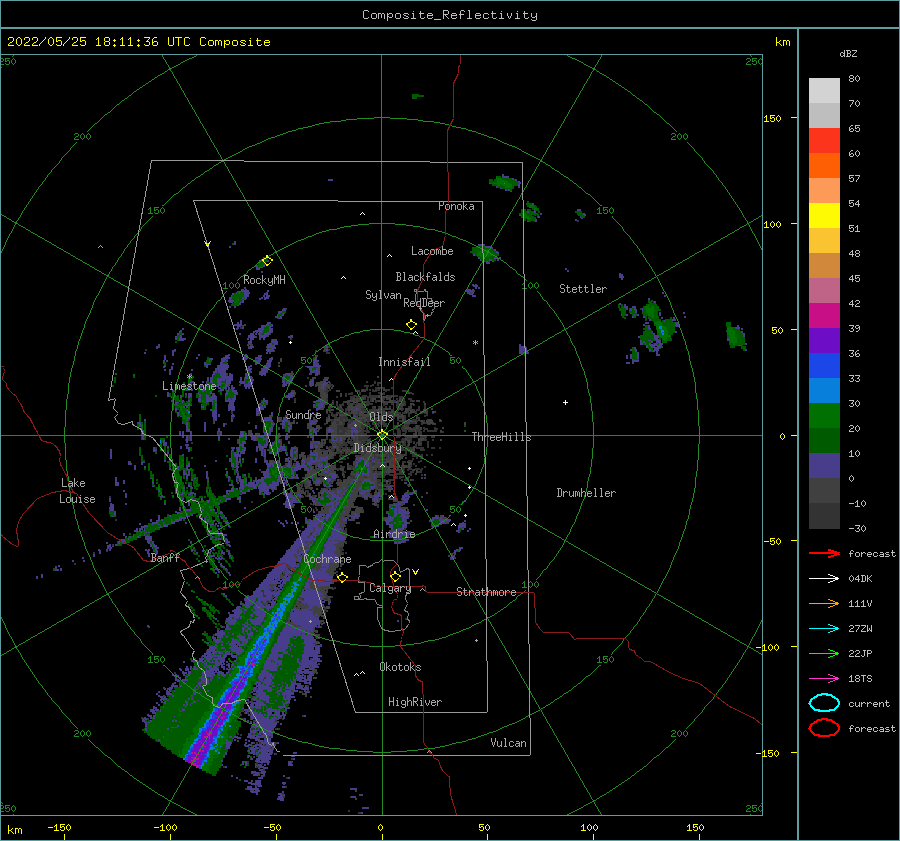Click the Limestone label on the map

click(189, 386)
